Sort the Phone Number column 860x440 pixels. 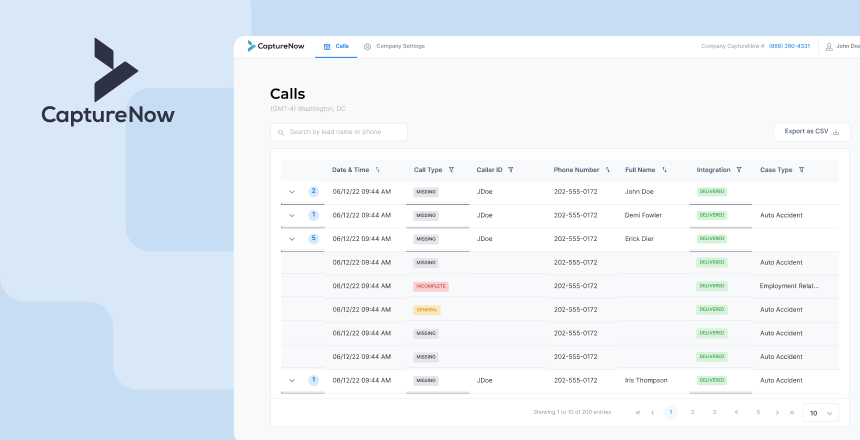point(608,170)
